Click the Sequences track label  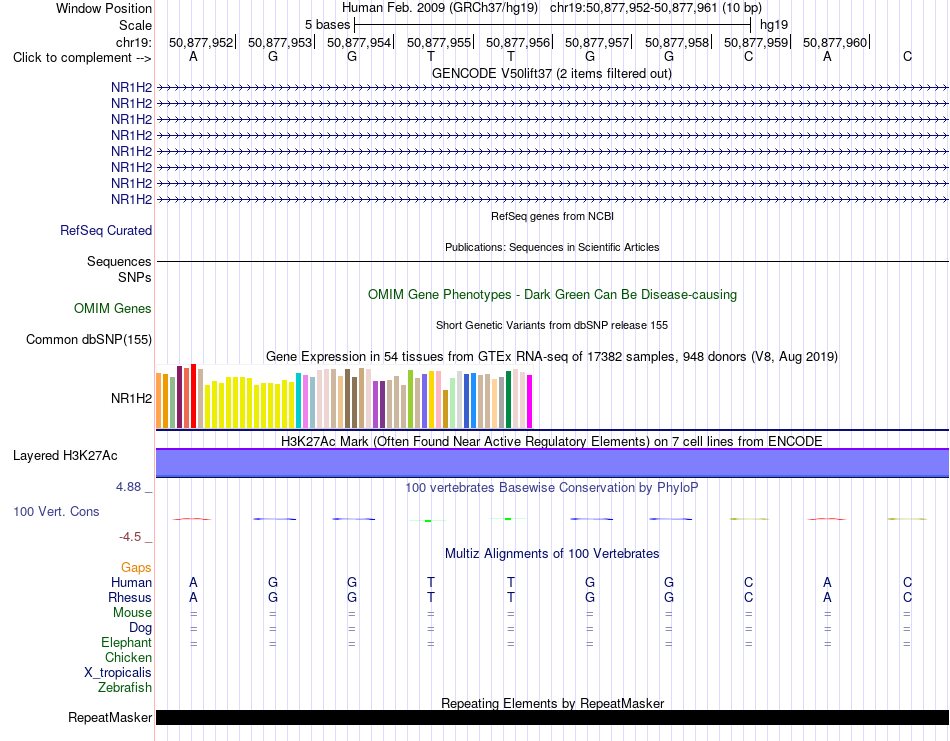119,261
